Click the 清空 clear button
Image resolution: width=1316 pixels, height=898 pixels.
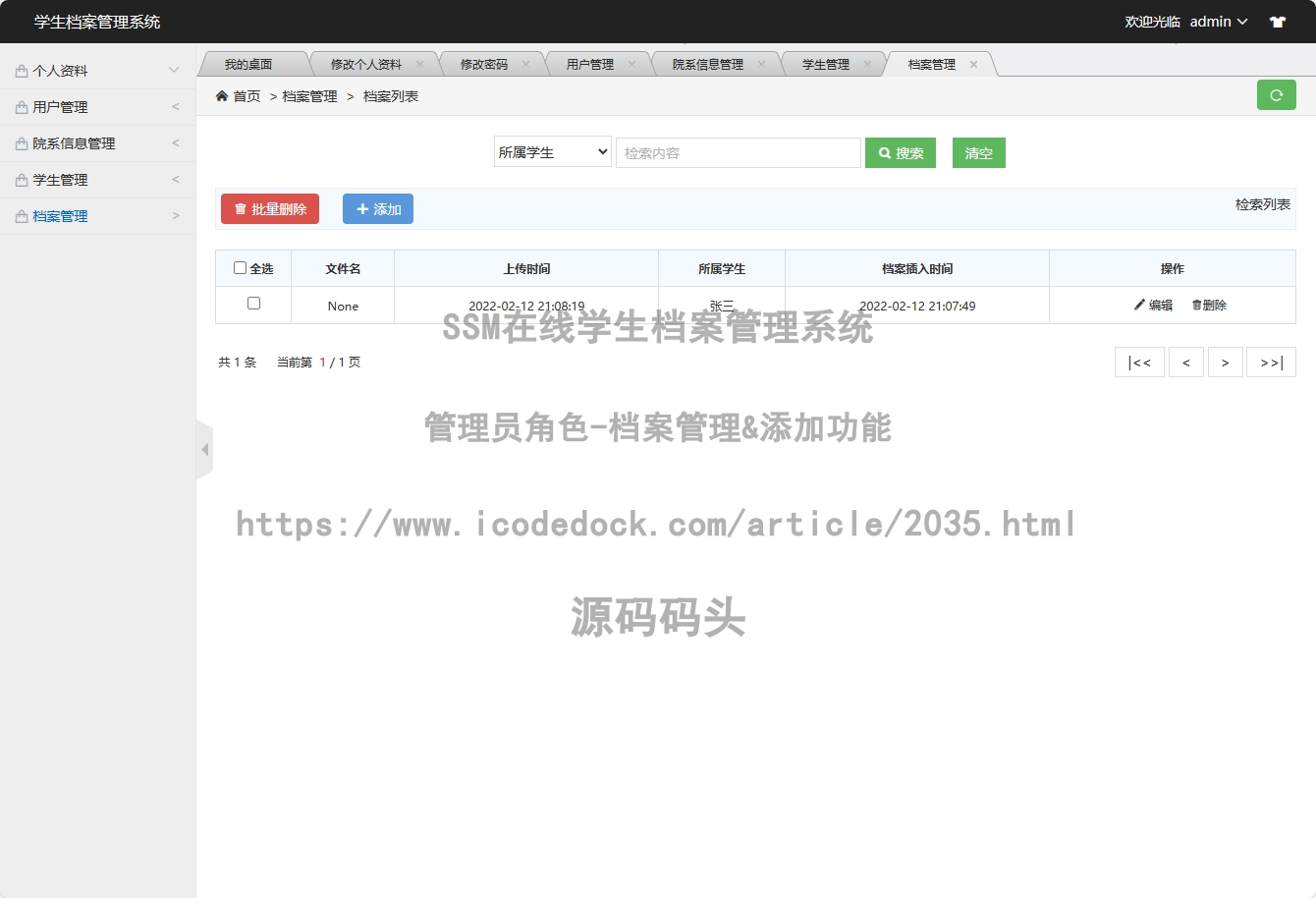[979, 153]
